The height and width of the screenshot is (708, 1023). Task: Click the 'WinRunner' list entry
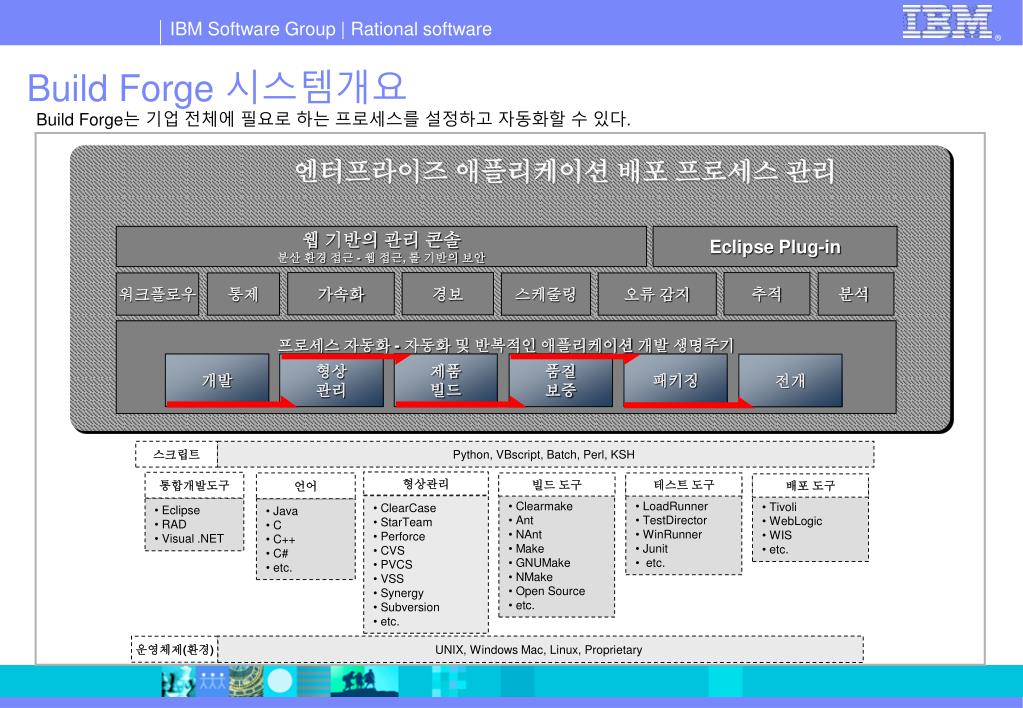(672, 534)
